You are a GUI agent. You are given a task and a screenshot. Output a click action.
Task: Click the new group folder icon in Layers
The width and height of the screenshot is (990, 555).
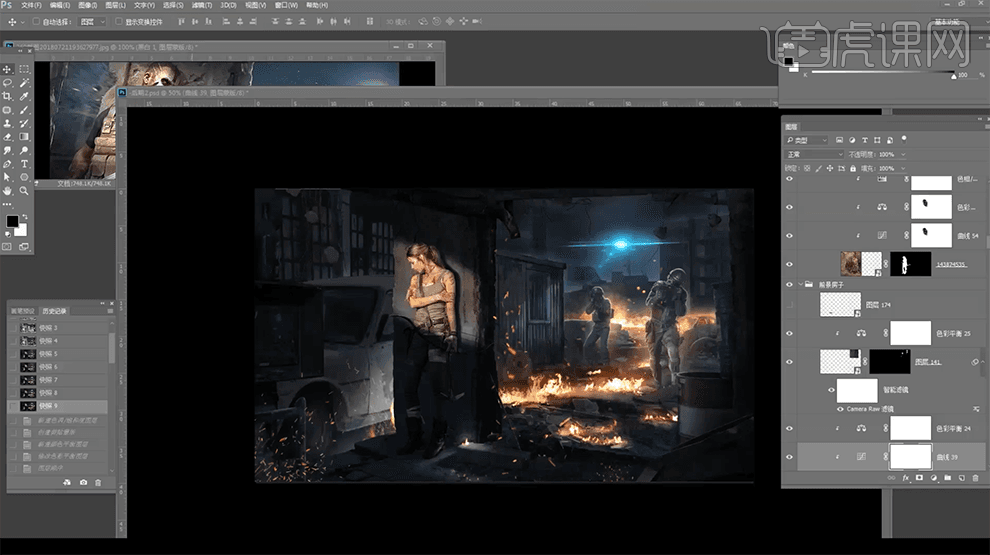coord(948,478)
